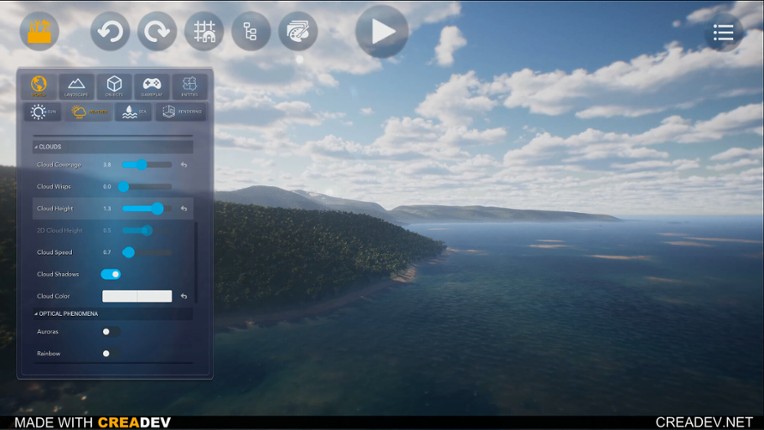Click the redo arrow button
Screen dimensions: 764x430
[157, 32]
